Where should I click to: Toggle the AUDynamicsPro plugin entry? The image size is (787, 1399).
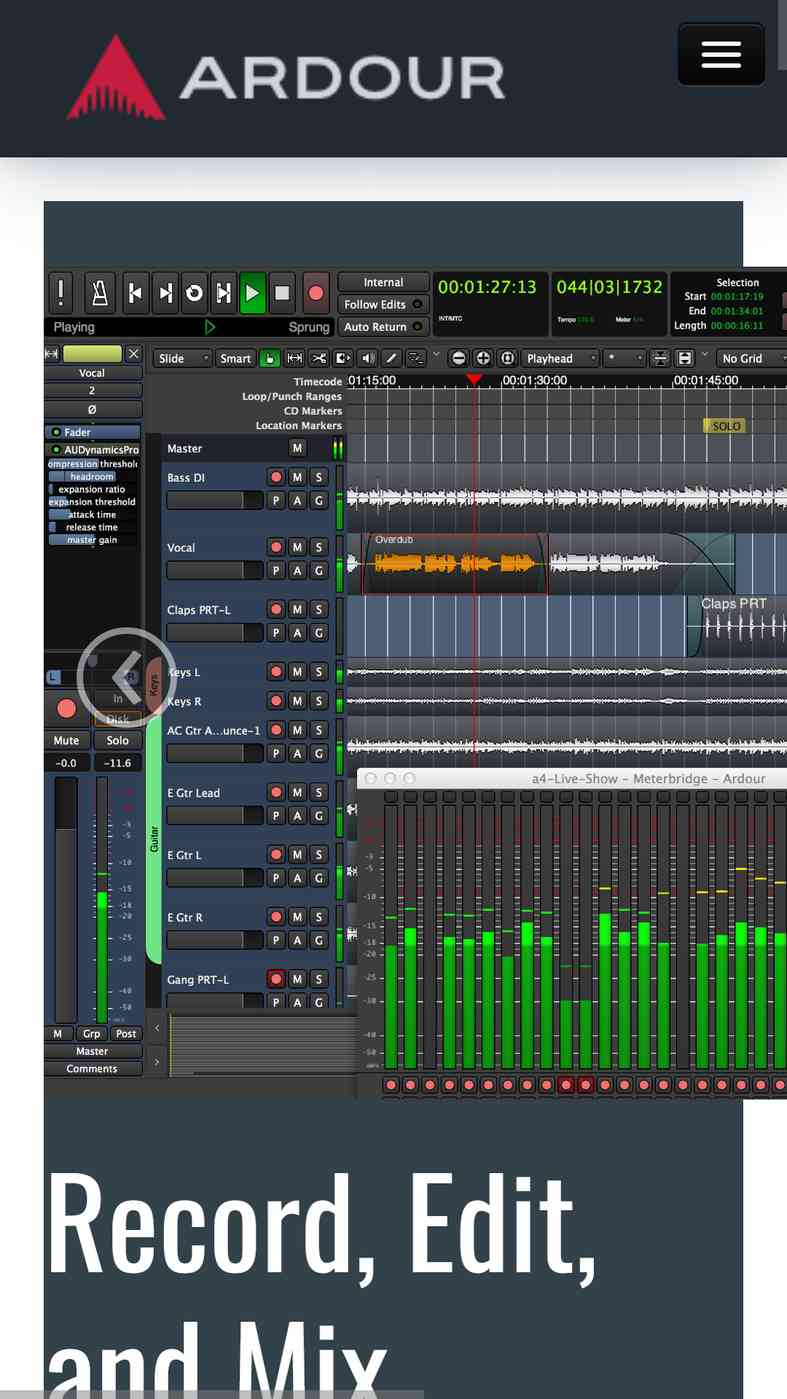click(92, 450)
